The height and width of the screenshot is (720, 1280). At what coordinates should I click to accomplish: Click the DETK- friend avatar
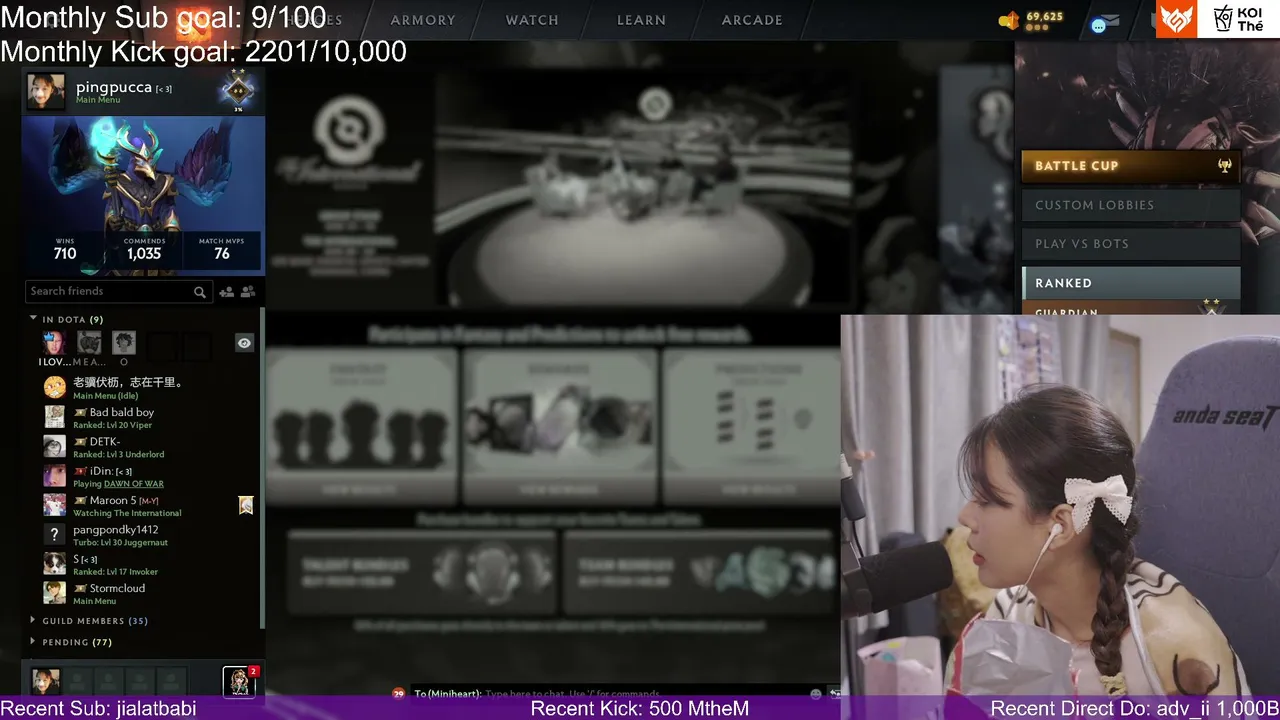[x=54, y=446]
